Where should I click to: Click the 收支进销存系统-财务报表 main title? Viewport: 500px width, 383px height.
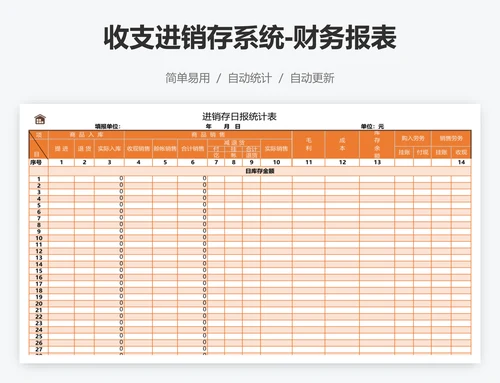[250, 37]
